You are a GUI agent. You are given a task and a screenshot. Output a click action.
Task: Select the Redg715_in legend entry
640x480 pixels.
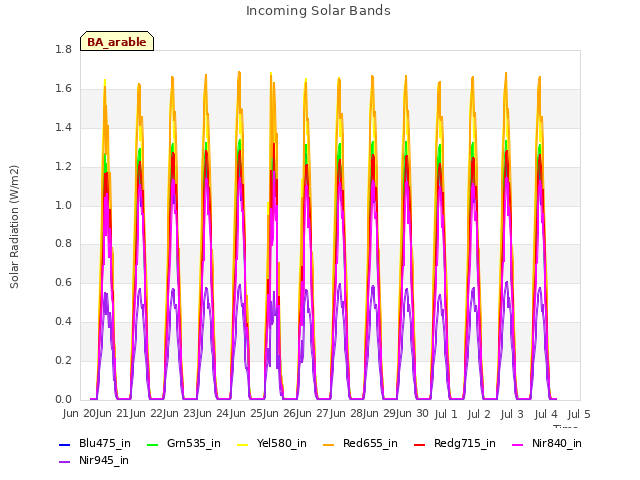(x=455, y=443)
